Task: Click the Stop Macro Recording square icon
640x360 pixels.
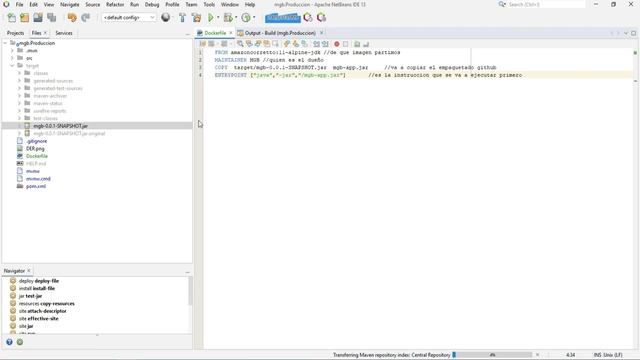Action: point(346,44)
